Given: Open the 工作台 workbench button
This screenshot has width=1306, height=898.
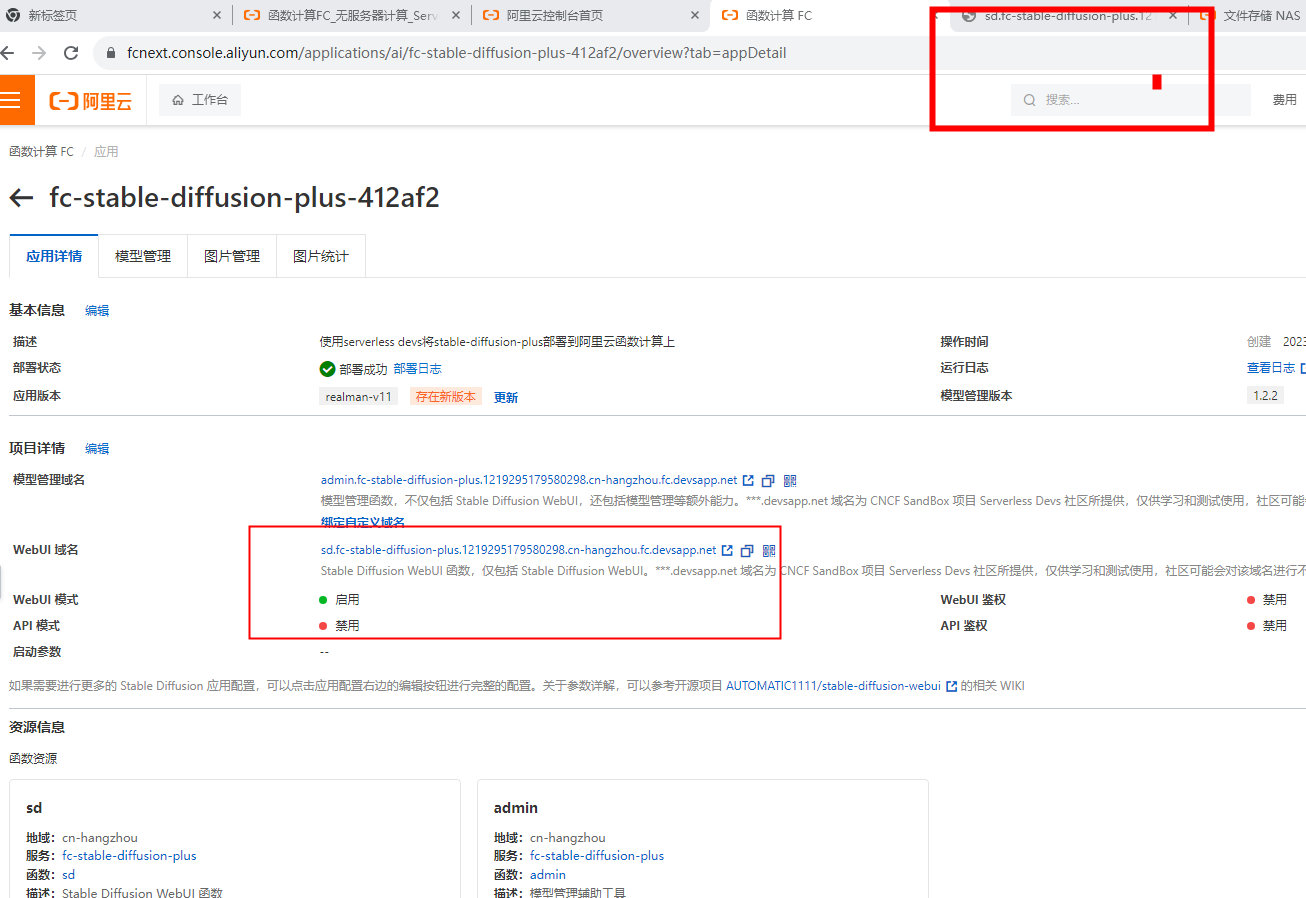Looking at the screenshot, I should coord(200,100).
